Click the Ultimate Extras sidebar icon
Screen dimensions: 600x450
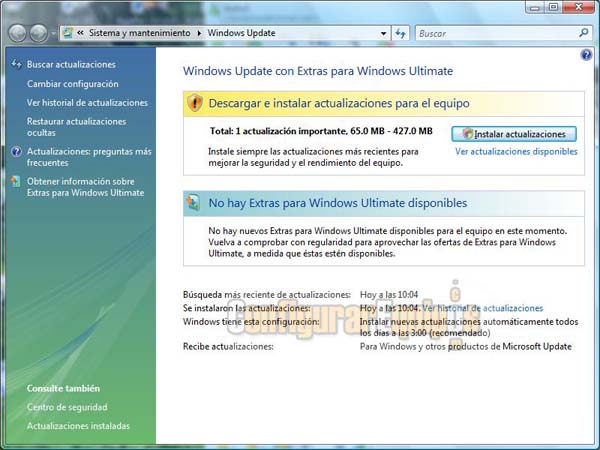(16, 181)
